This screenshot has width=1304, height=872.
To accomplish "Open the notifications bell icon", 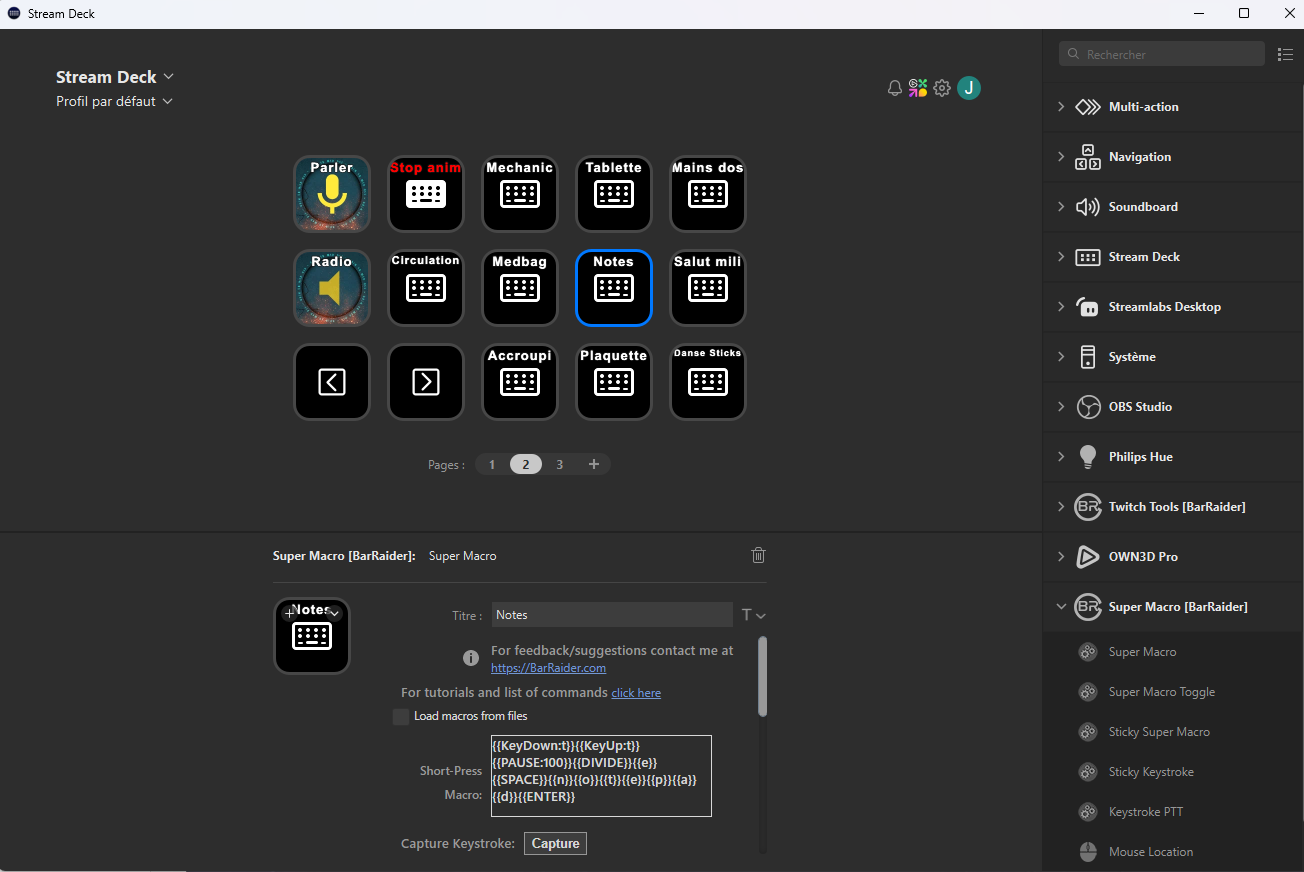I will [x=895, y=88].
